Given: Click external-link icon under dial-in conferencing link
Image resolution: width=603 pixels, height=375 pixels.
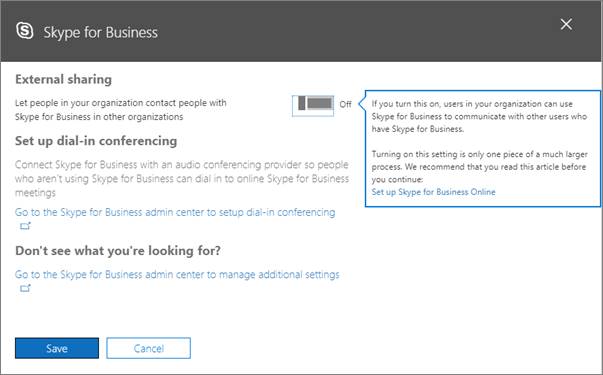Looking at the screenshot, I should coord(25,226).
